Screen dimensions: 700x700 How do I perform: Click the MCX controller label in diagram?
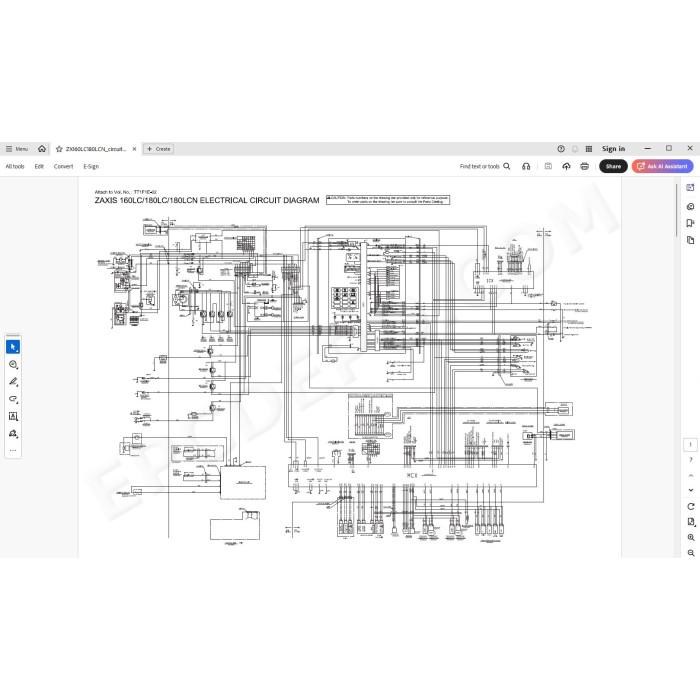coord(412,475)
